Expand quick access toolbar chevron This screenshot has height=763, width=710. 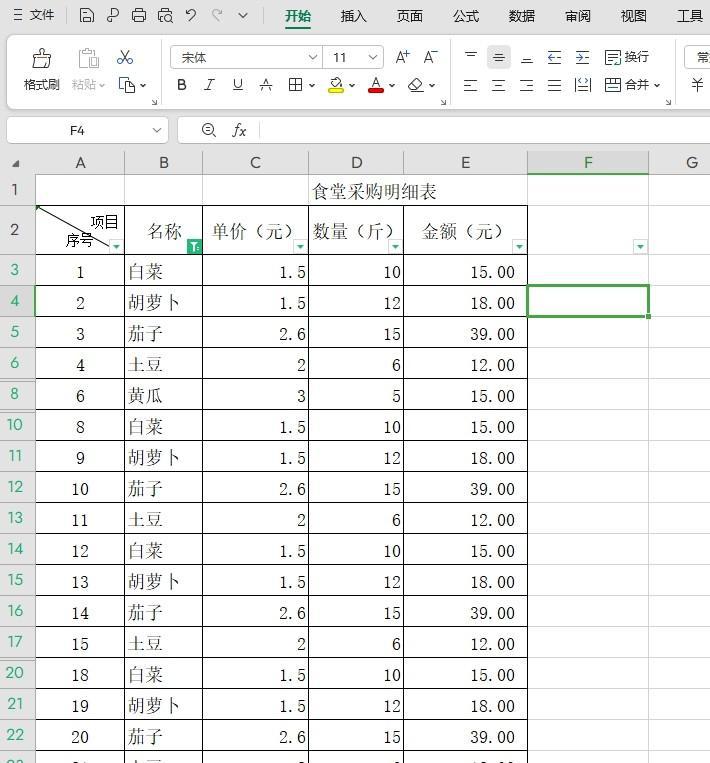tap(243, 16)
